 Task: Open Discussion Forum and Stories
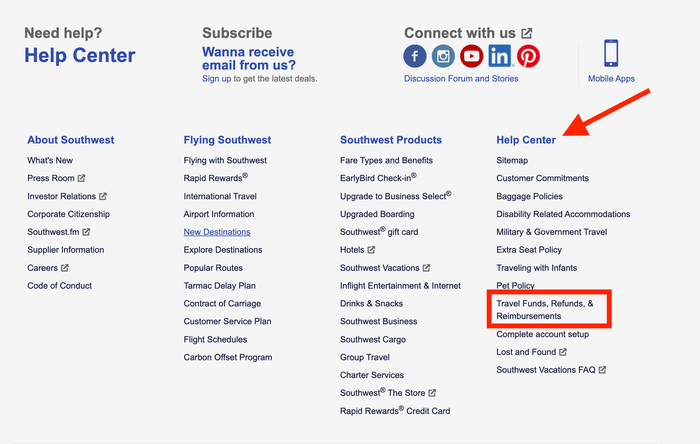pyautogui.click(x=461, y=79)
